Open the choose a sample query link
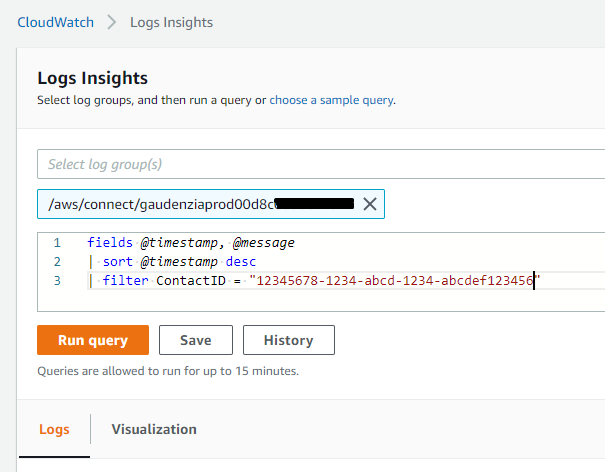605x472 pixels. tap(331, 100)
